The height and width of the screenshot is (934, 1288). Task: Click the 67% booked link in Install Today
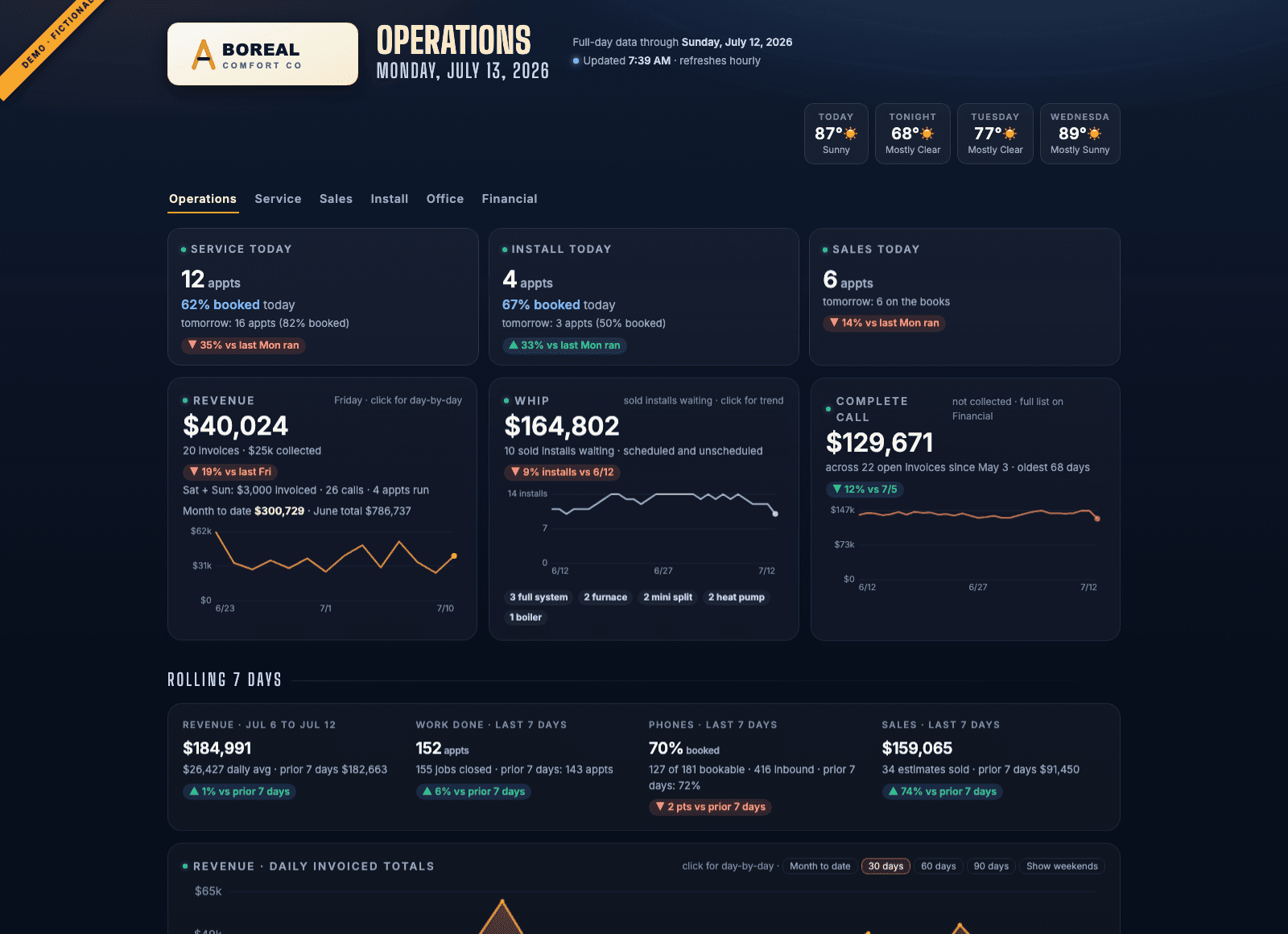coord(541,305)
